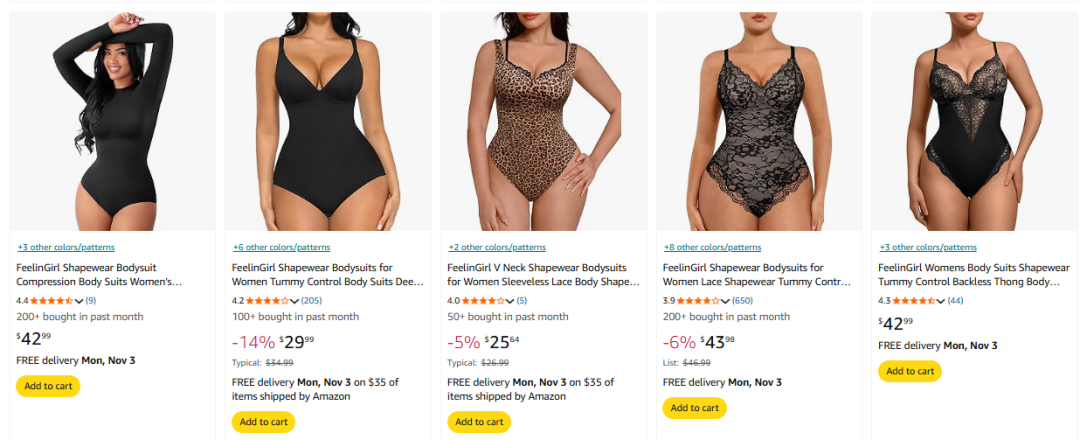Image resolution: width=1080 pixels, height=440 pixels.
Task: Add the backless thong bodysuit to cart
Action: pos(910,371)
